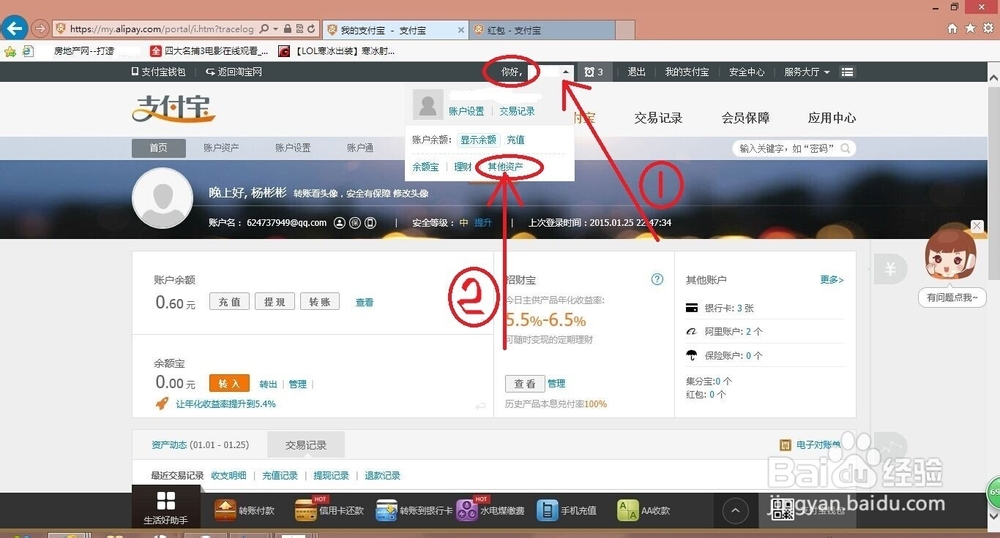1000x538 pixels.
Task: Click the 银行卡: 3 张 entry
Action: 729,308
